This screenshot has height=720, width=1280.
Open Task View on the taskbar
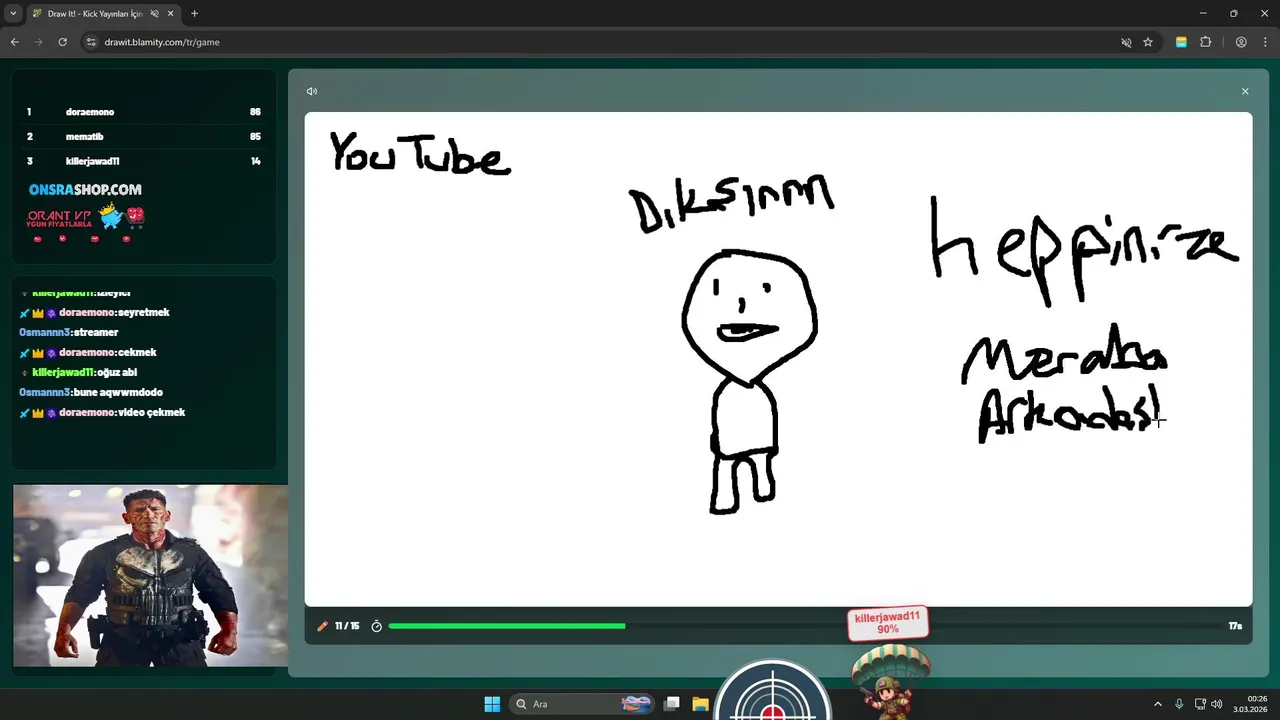672,704
